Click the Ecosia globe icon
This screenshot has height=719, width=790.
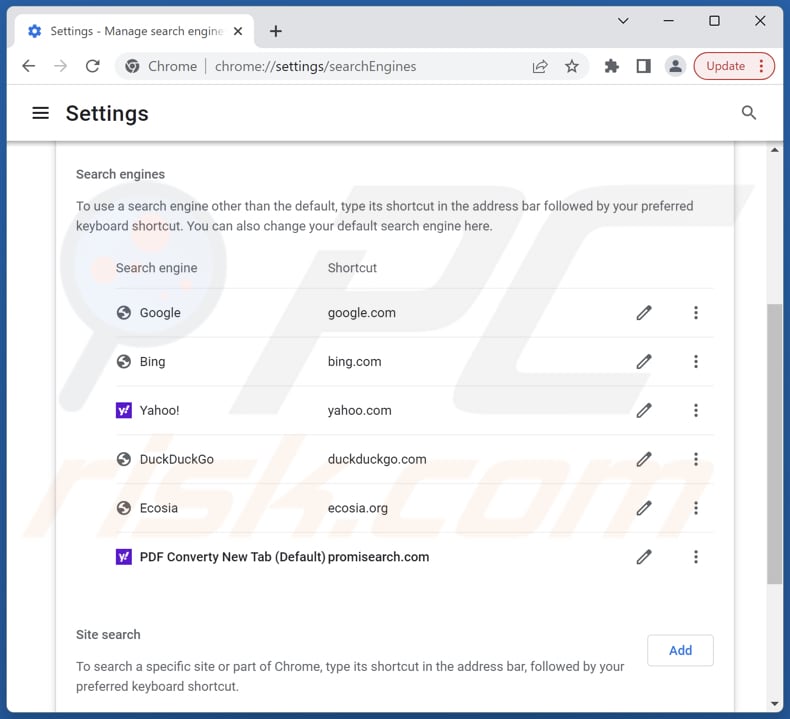[124, 508]
